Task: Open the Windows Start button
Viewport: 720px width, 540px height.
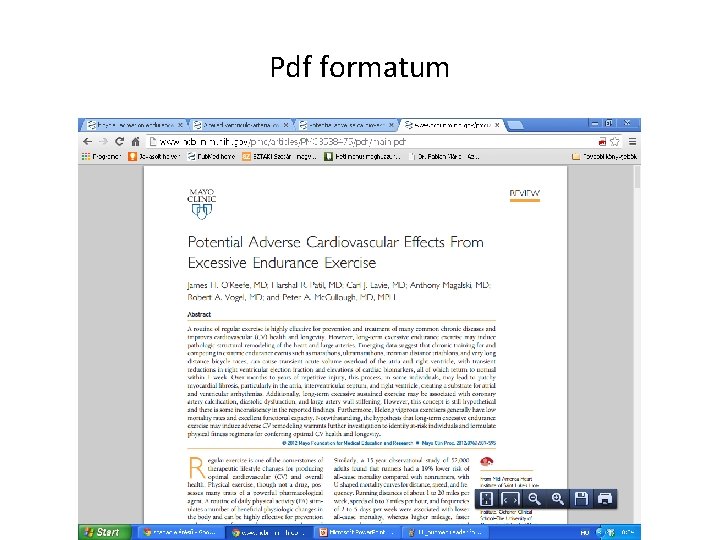Action: (104, 532)
